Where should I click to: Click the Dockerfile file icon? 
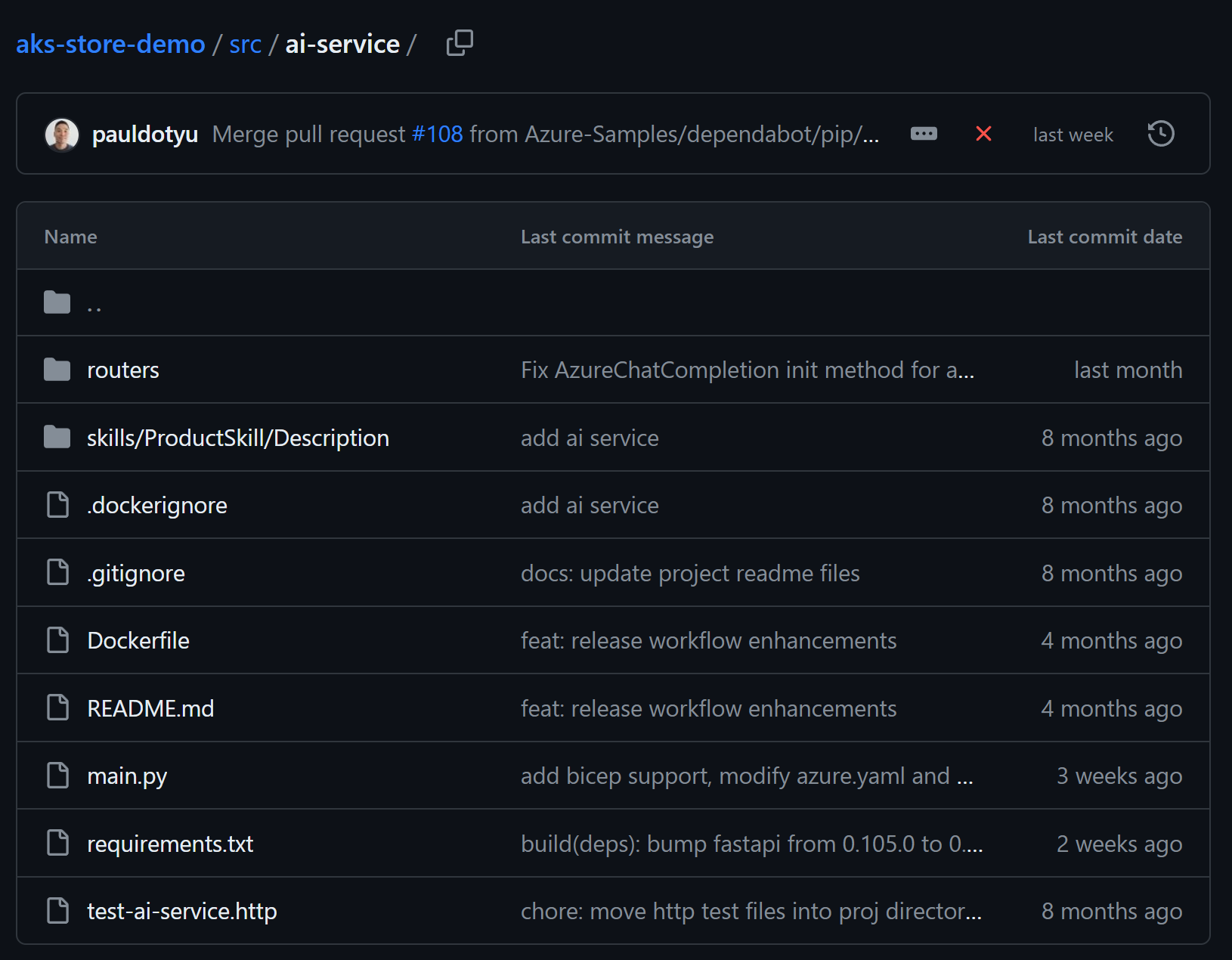pos(58,640)
